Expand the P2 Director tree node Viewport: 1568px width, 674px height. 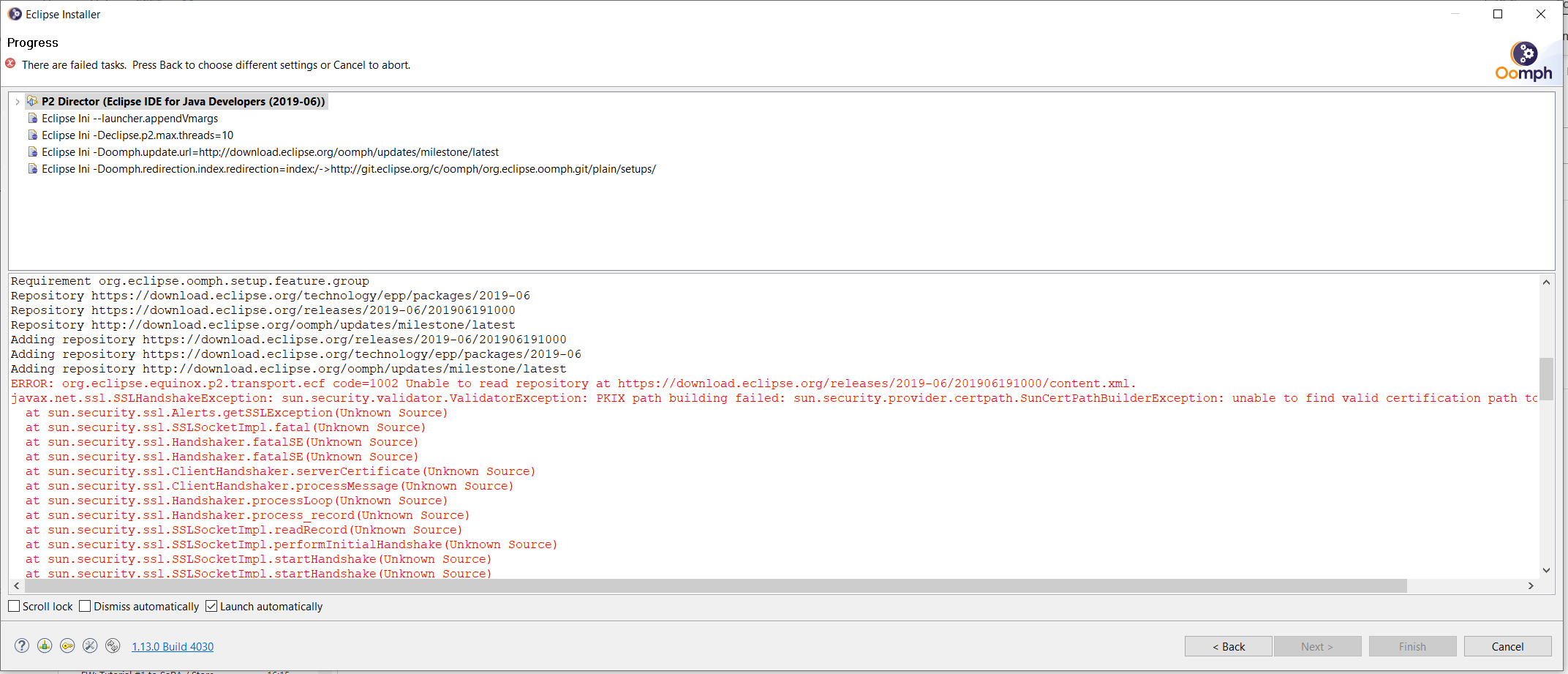18,102
